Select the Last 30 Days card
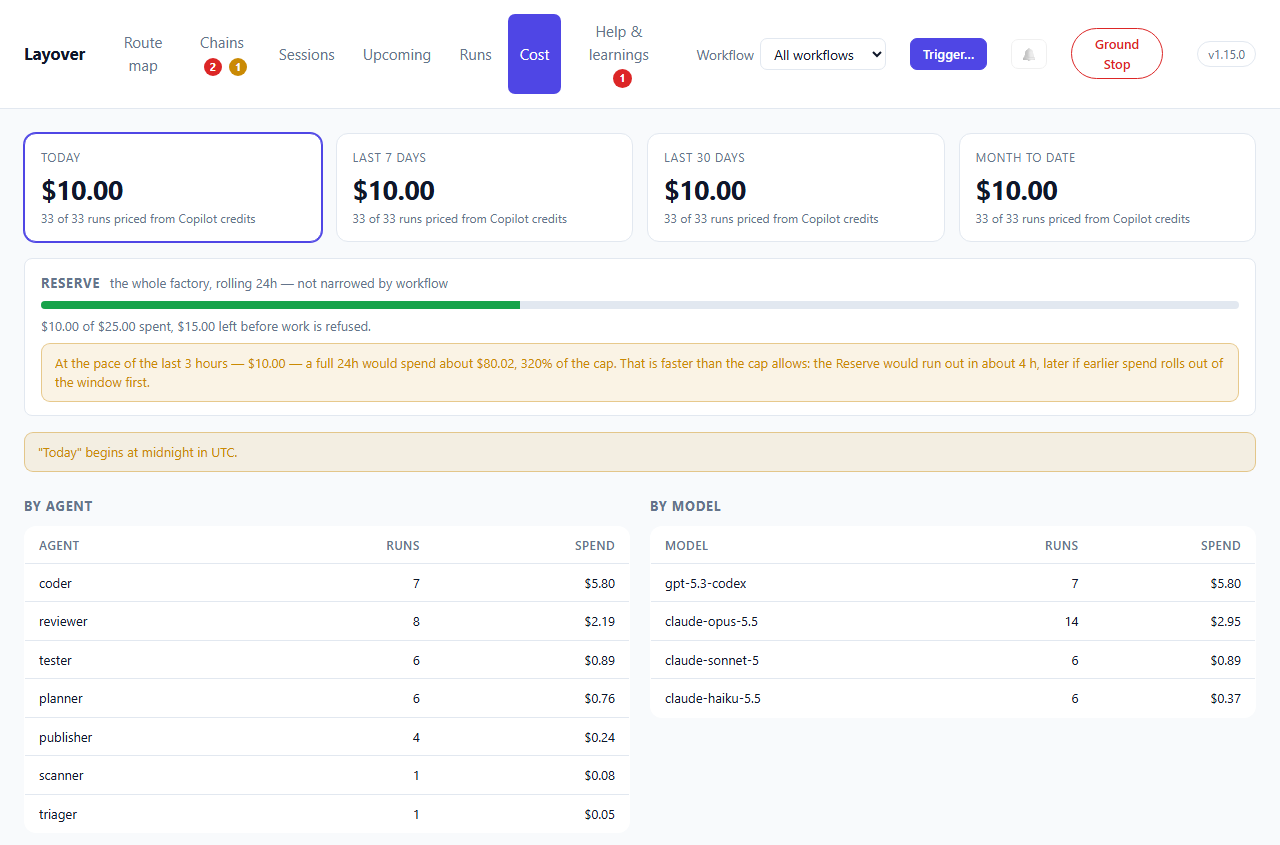Viewport: 1280px width, 845px height. coord(796,188)
